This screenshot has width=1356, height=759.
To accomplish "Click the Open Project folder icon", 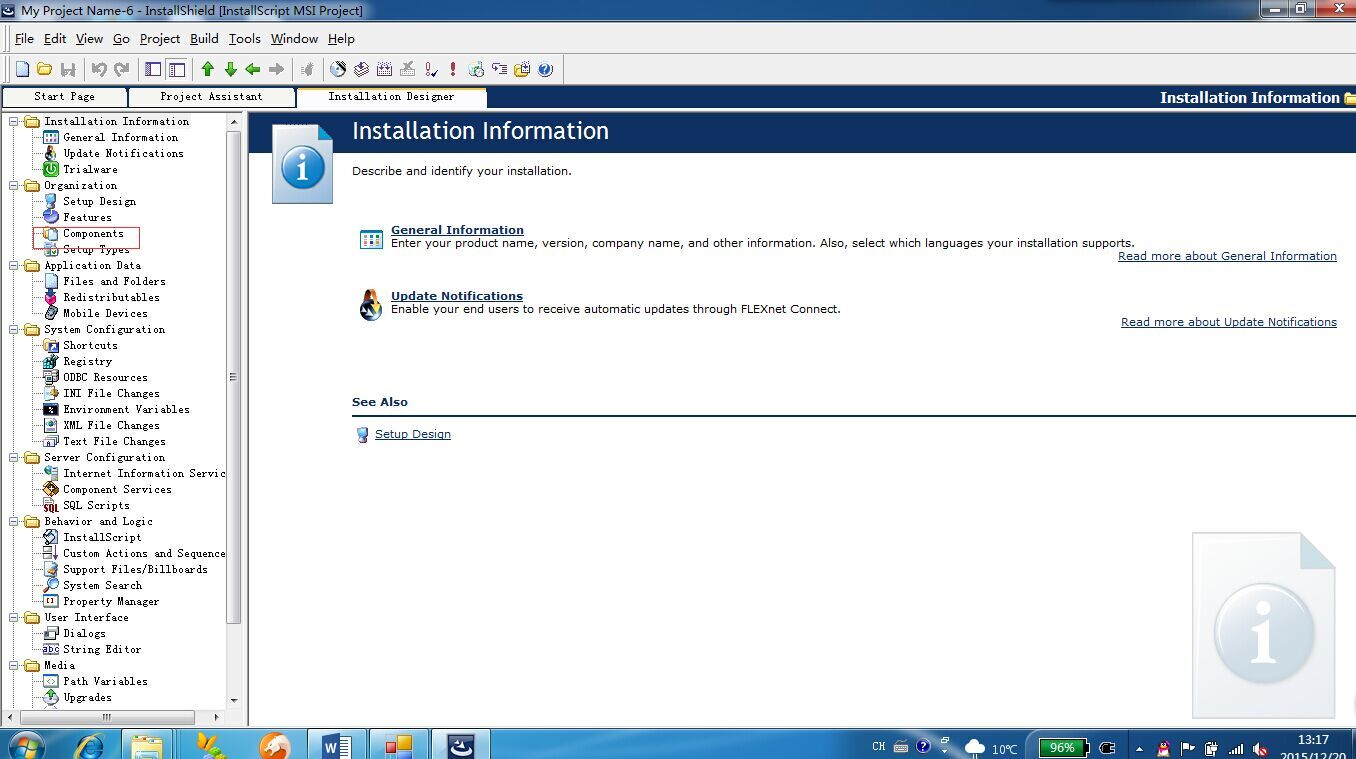I will pos(45,69).
